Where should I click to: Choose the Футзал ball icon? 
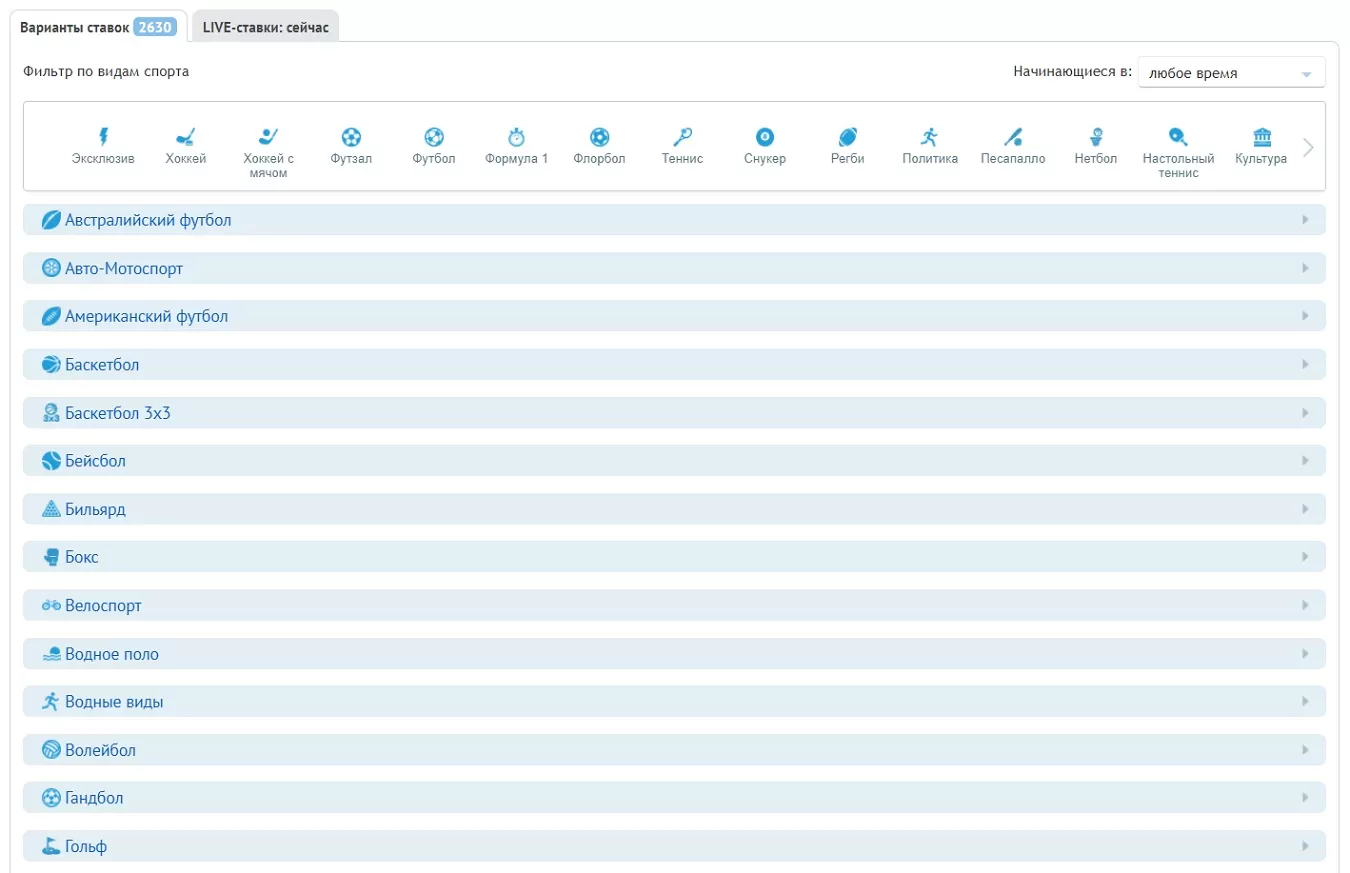351,138
